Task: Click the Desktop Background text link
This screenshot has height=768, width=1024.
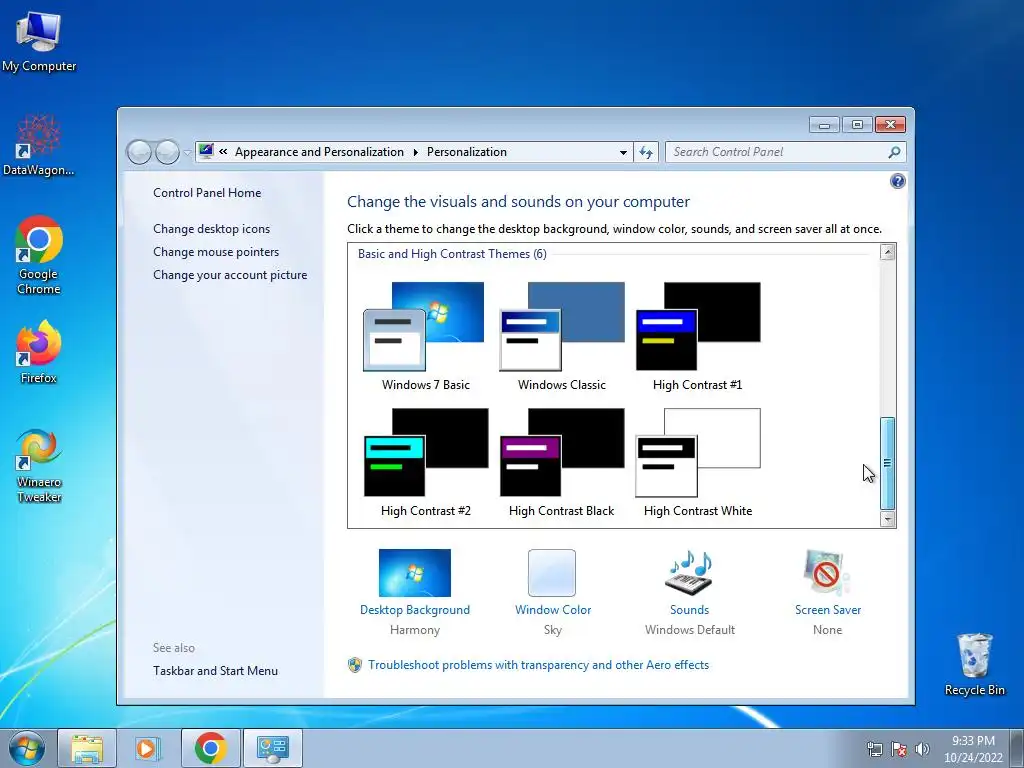Action: (415, 610)
